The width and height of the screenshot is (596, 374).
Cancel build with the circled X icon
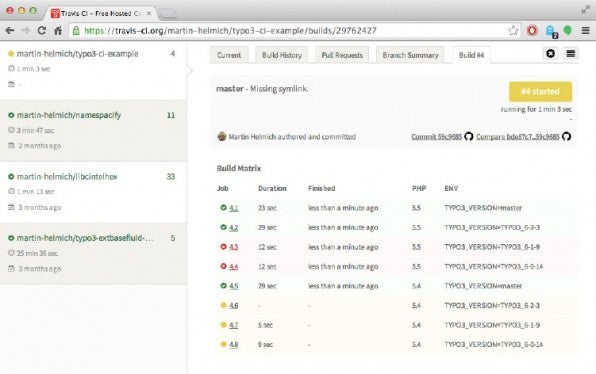coord(550,54)
